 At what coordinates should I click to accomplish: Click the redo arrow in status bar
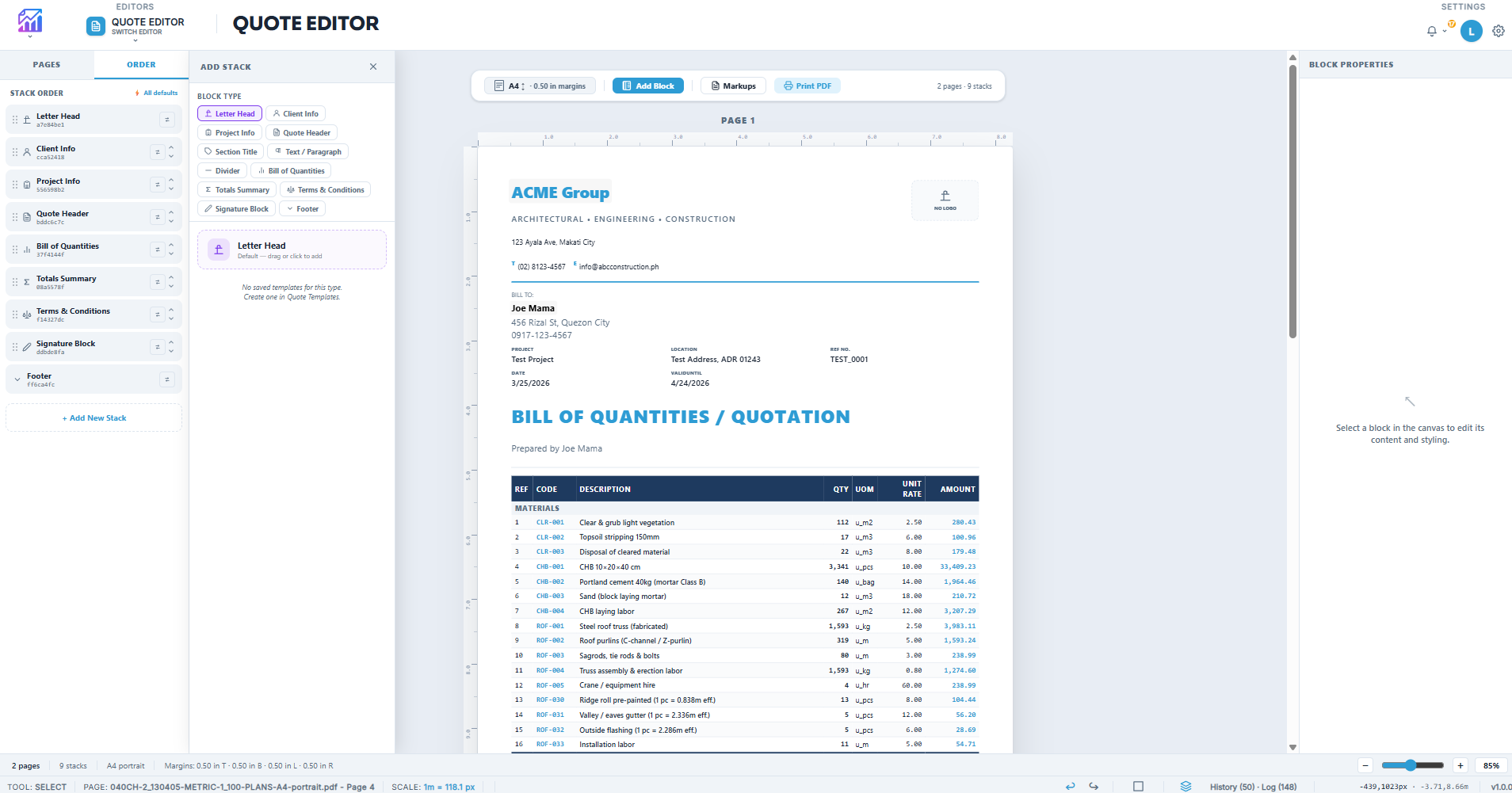[1094, 787]
